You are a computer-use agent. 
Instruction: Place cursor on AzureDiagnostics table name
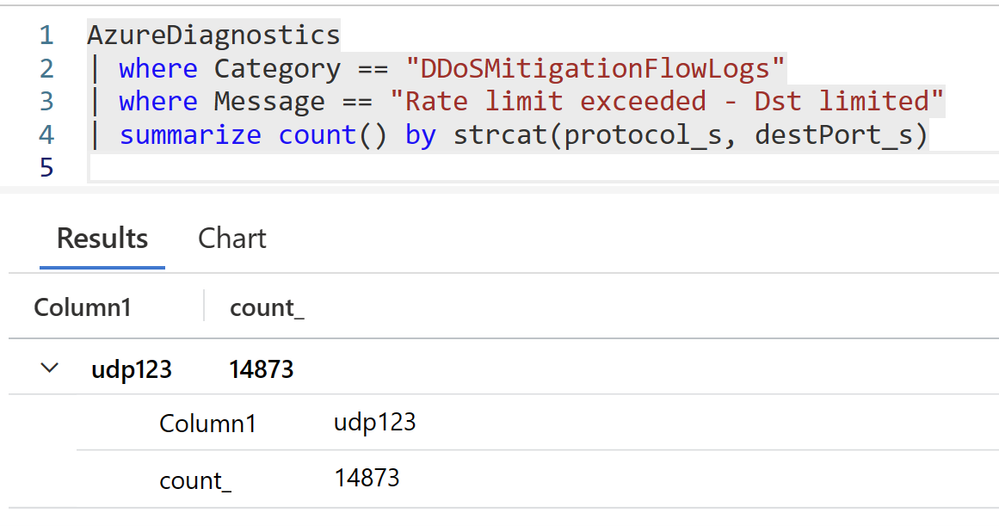coord(213,34)
